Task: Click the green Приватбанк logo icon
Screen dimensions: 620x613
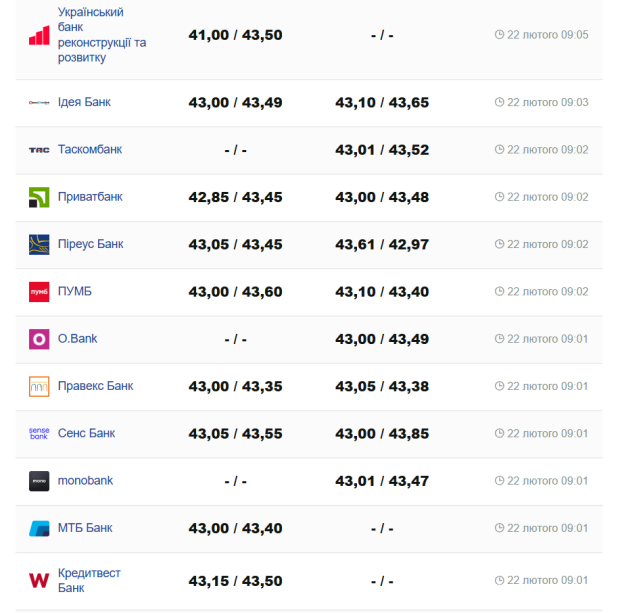Action: coord(39,197)
